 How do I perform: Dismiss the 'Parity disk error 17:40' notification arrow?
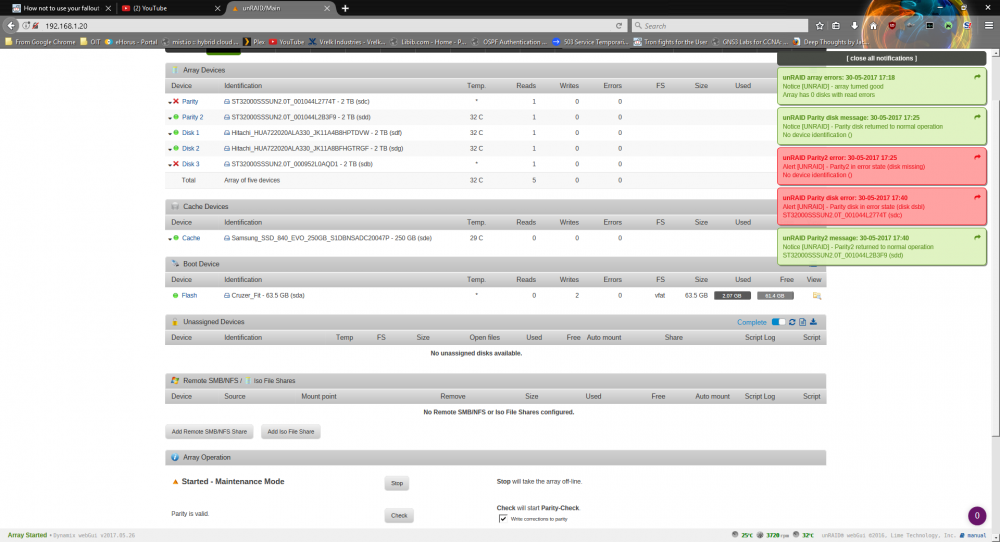977,198
